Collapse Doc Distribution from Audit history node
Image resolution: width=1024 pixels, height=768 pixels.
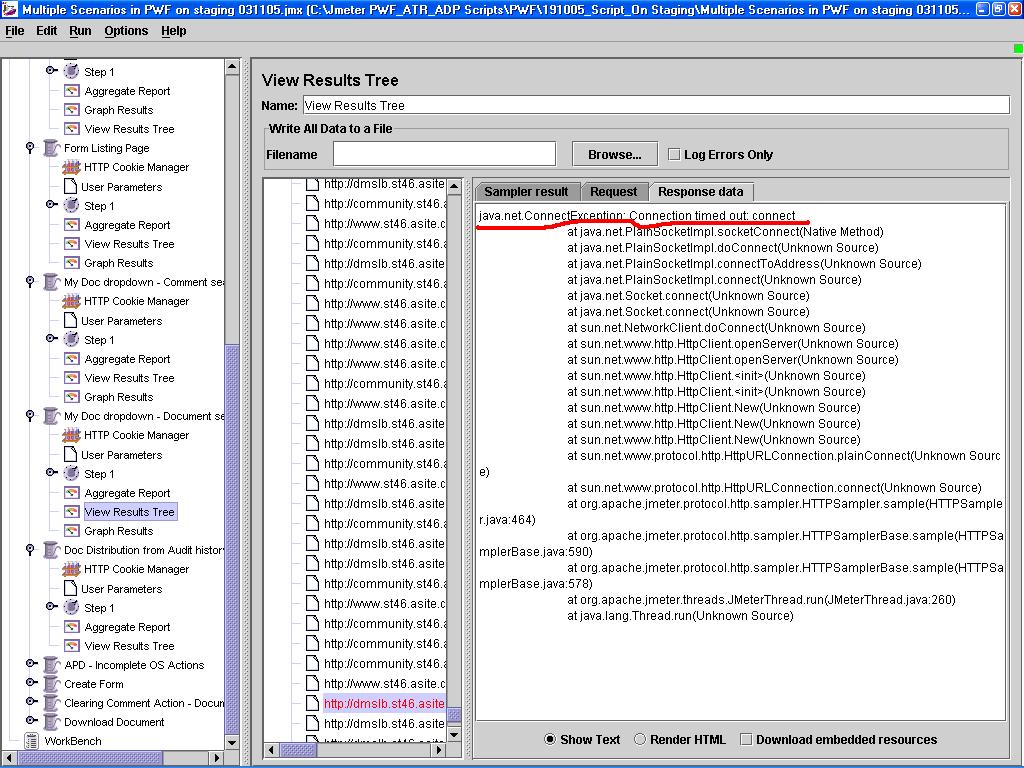(x=30, y=549)
